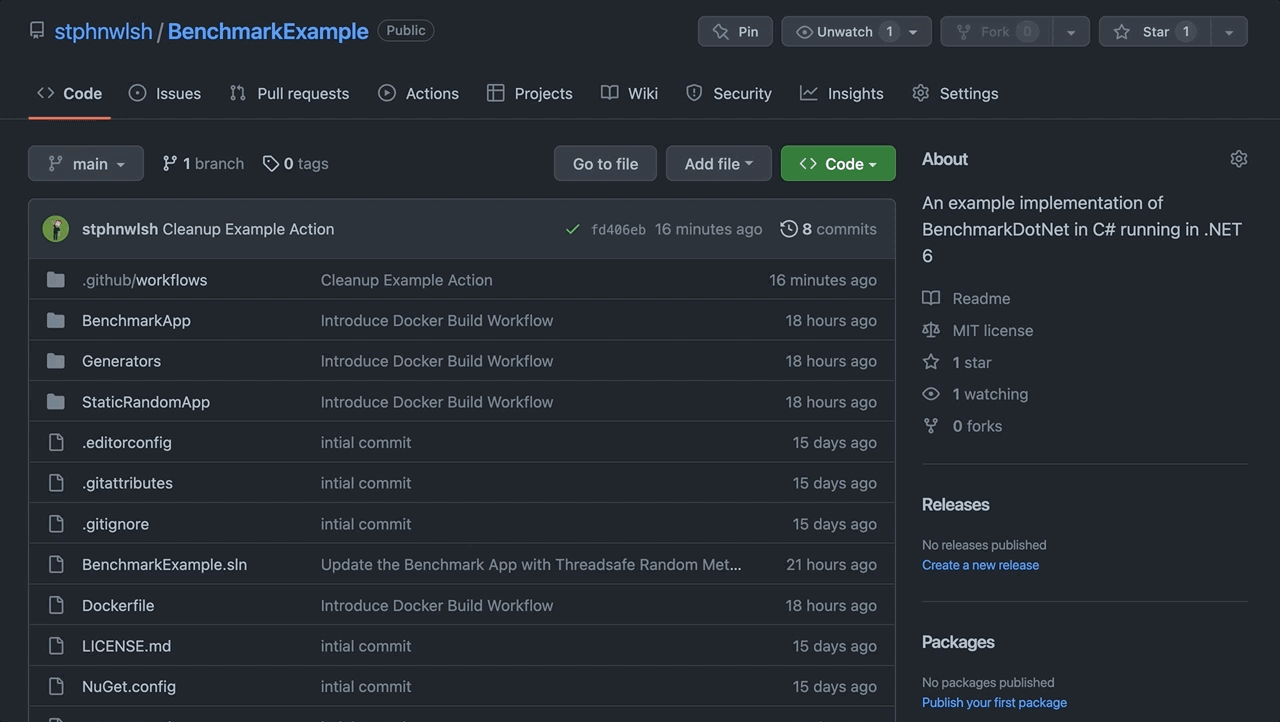Click the Go to file button
1280x722 pixels.
pos(605,163)
